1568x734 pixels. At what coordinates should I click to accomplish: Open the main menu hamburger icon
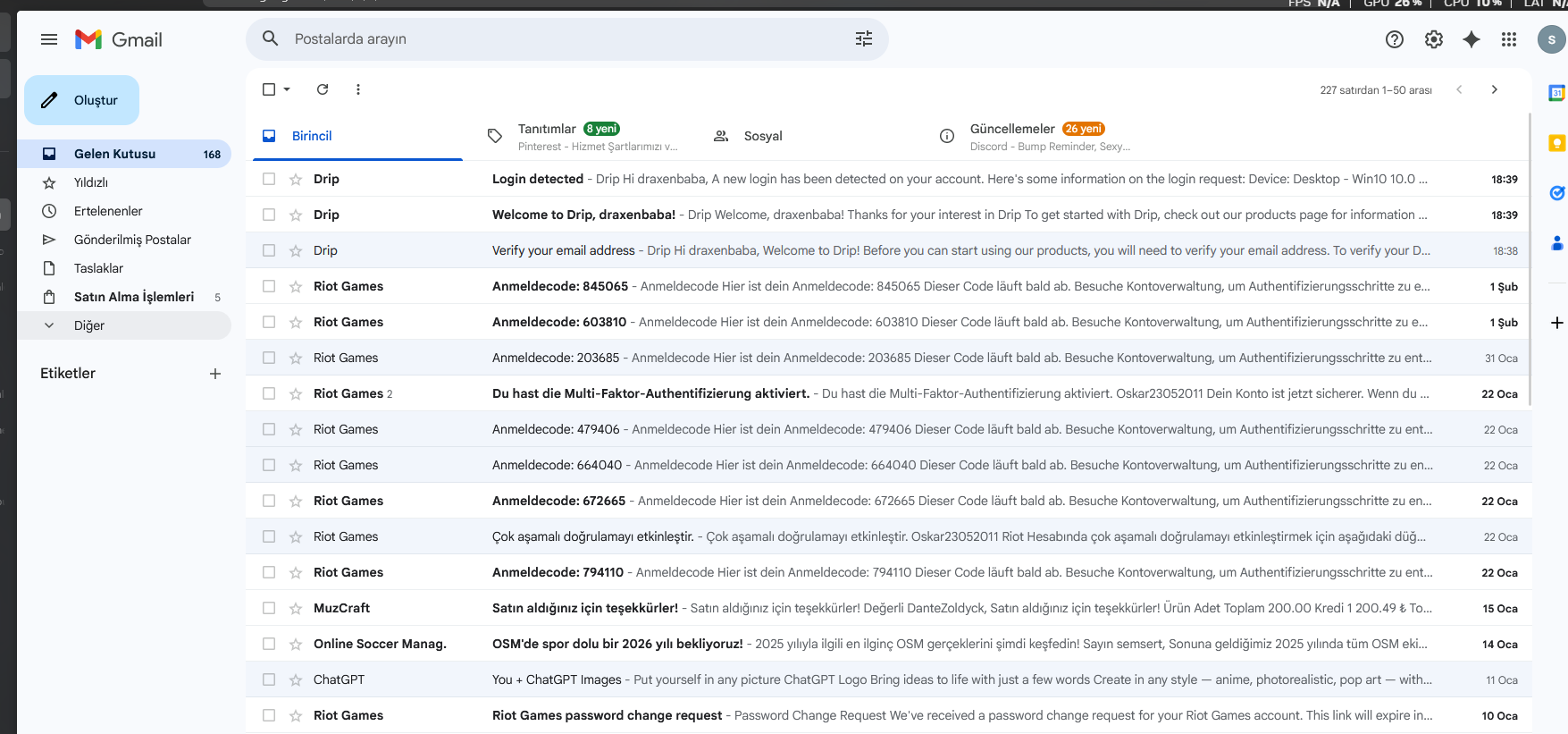49,39
